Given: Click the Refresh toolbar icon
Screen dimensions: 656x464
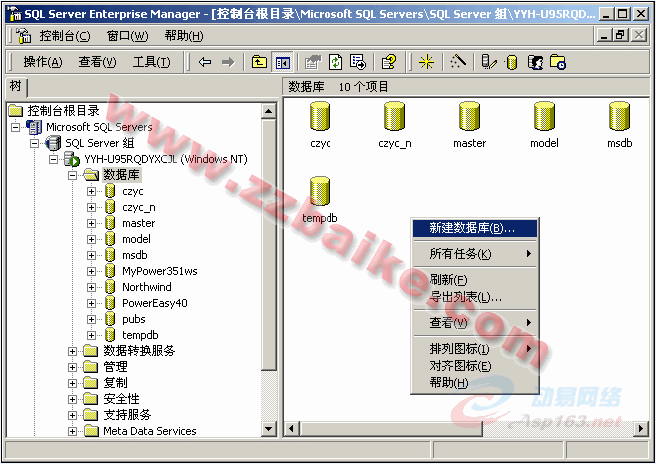Looking at the screenshot, I should 336,62.
